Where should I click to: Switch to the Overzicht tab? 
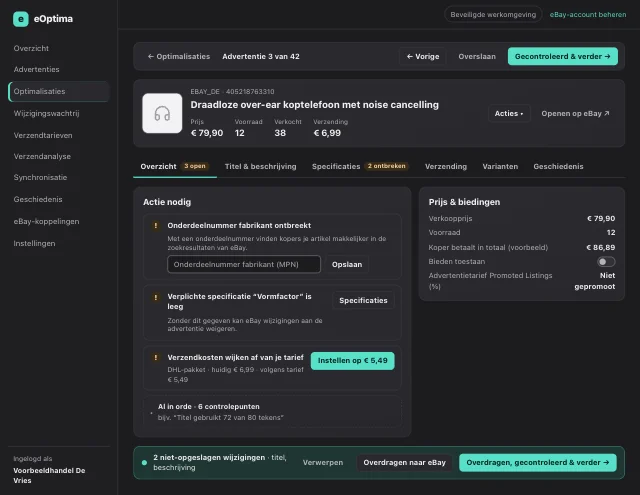point(175,166)
